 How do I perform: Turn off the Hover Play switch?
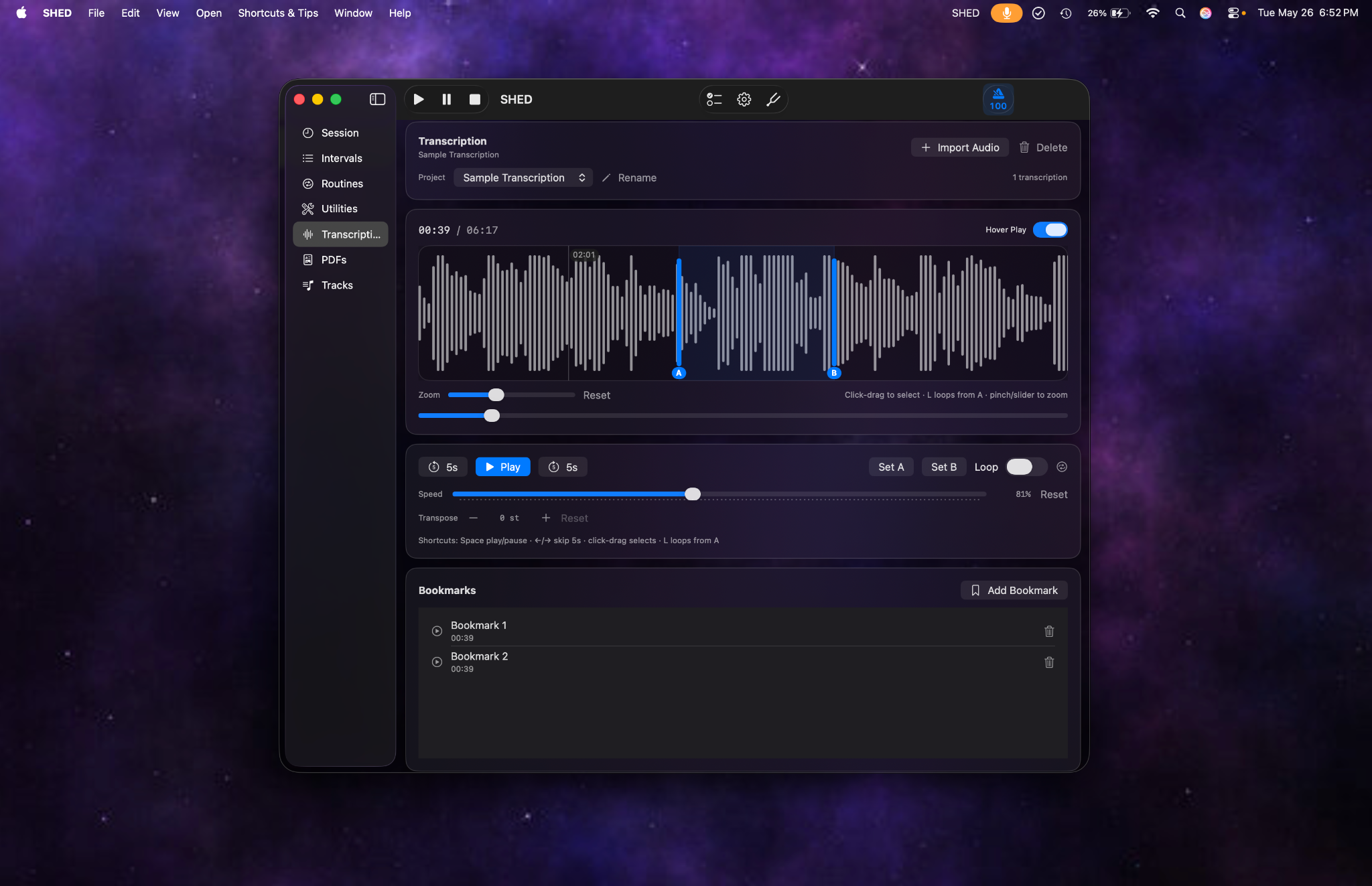1050,230
